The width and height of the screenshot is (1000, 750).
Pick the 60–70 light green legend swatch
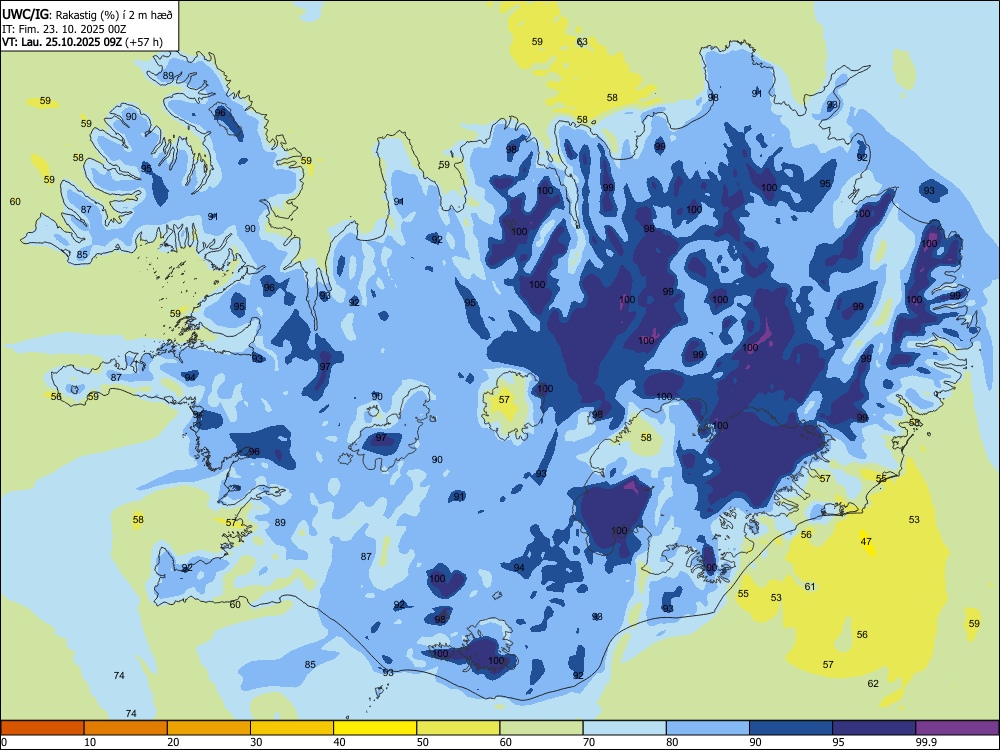[541, 728]
